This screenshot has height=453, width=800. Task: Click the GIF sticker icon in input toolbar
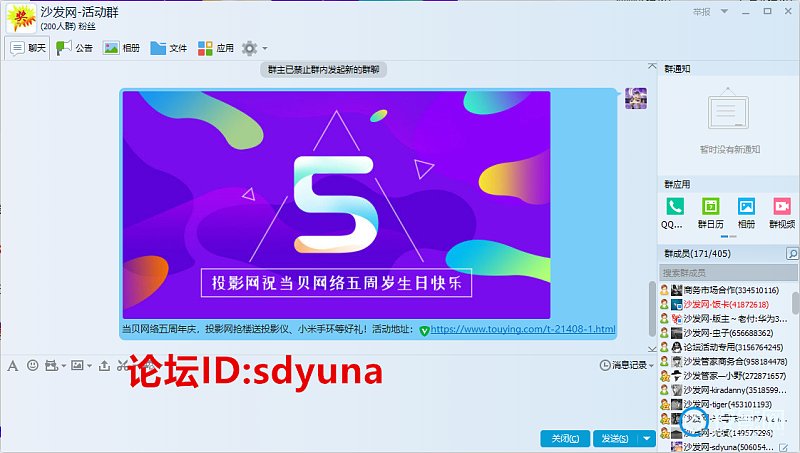51,365
